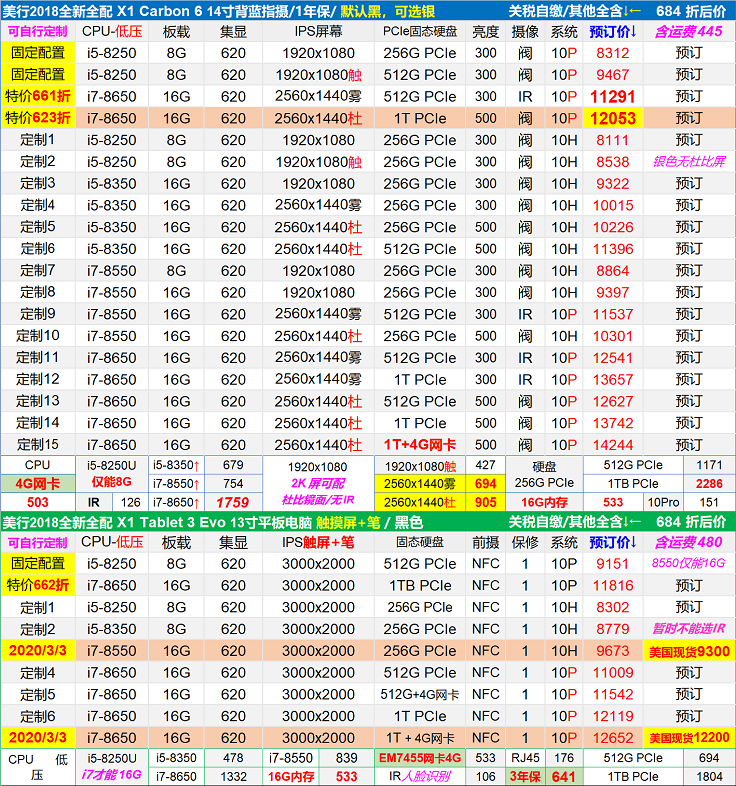Image resolution: width=736 pixels, height=786 pixels.
Task: Click the green 3年保 warranty cell
Action: coord(526,776)
